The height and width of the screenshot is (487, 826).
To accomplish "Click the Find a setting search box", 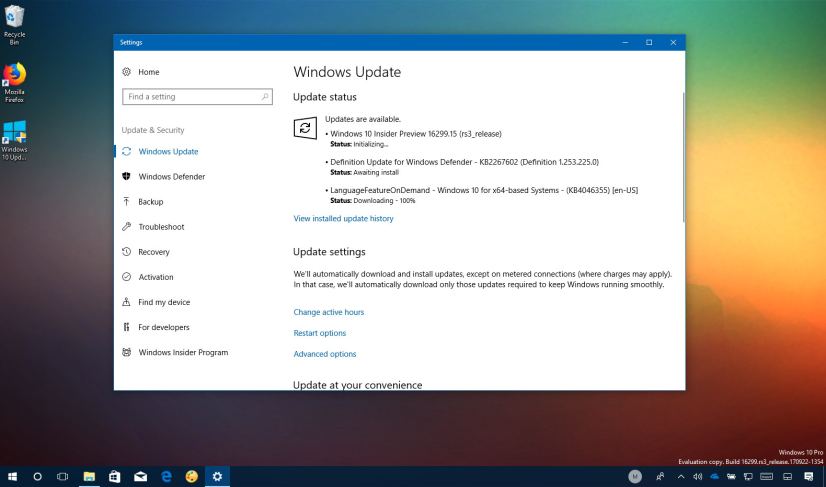I will pos(197,96).
